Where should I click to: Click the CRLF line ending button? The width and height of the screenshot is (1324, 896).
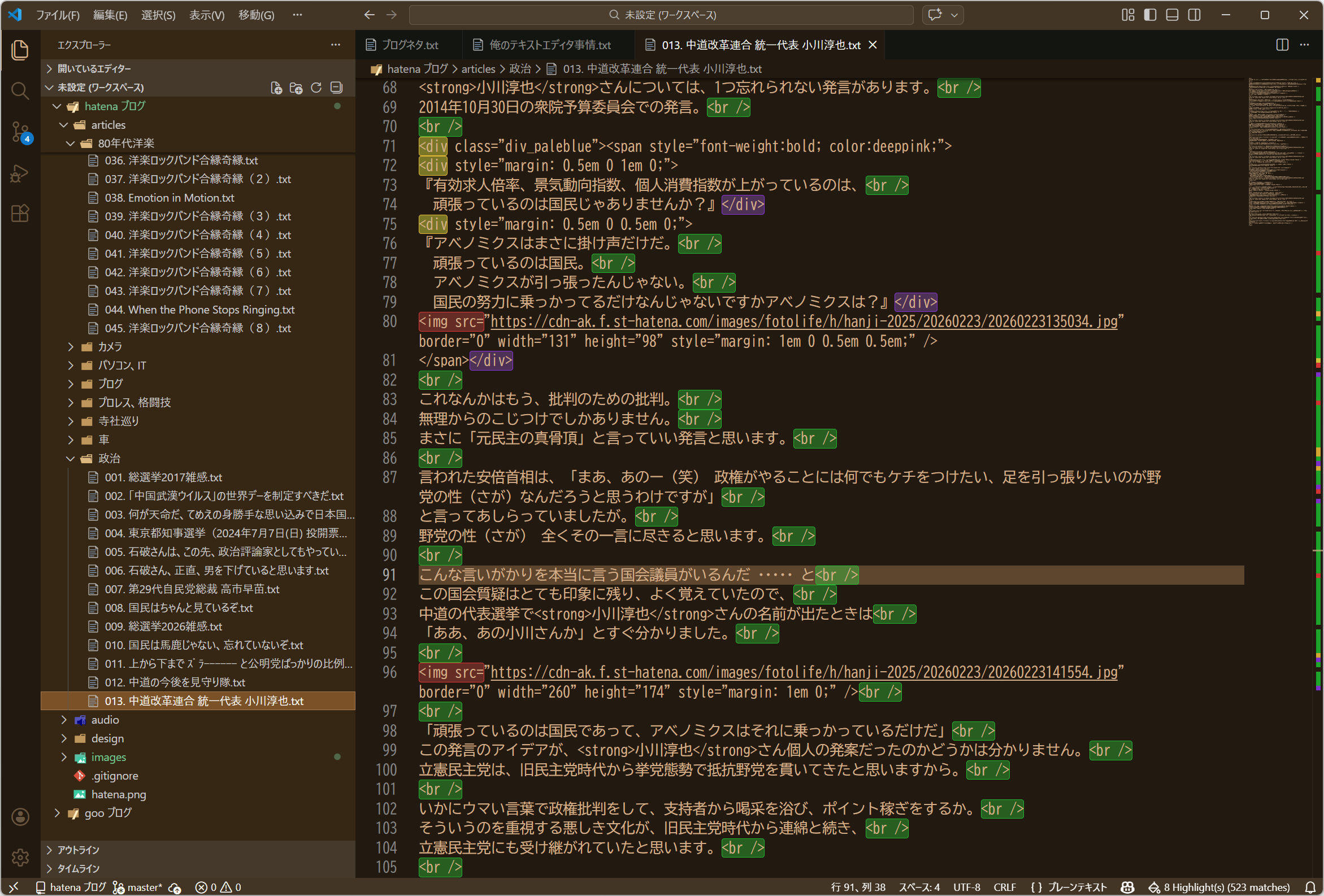[x=1004, y=887]
